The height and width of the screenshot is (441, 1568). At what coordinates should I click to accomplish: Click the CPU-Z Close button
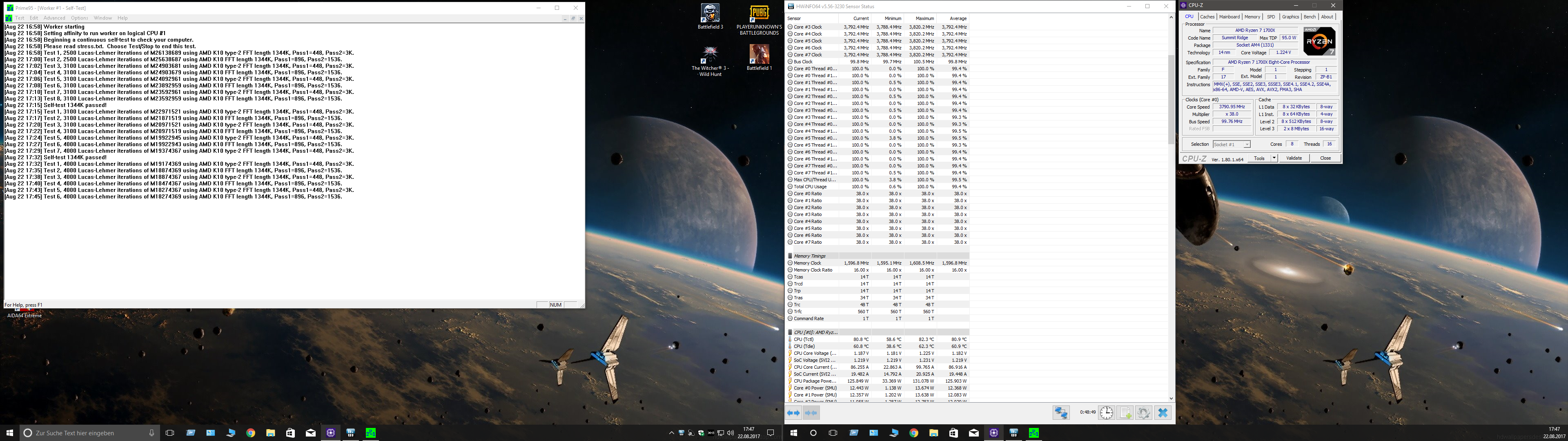pyautogui.click(x=1325, y=158)
